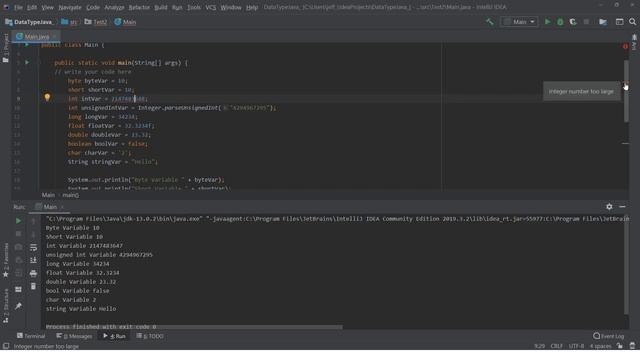Open the Event Log
This screenshot has height=360, width=640.
609,336
